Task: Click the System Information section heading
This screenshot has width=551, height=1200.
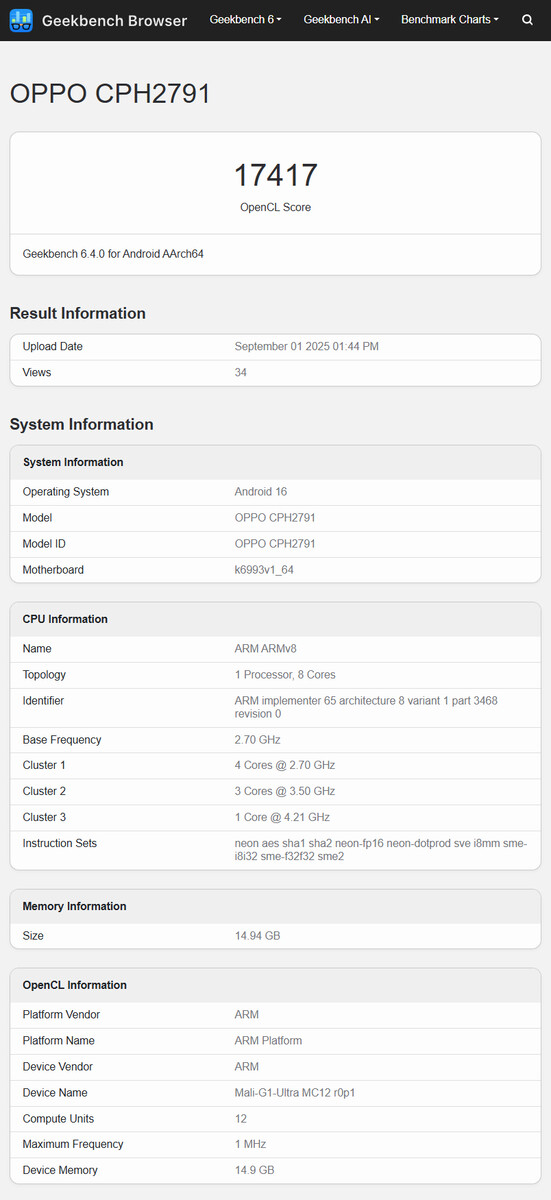Action: pyautogui.click(x=82, y=424)
